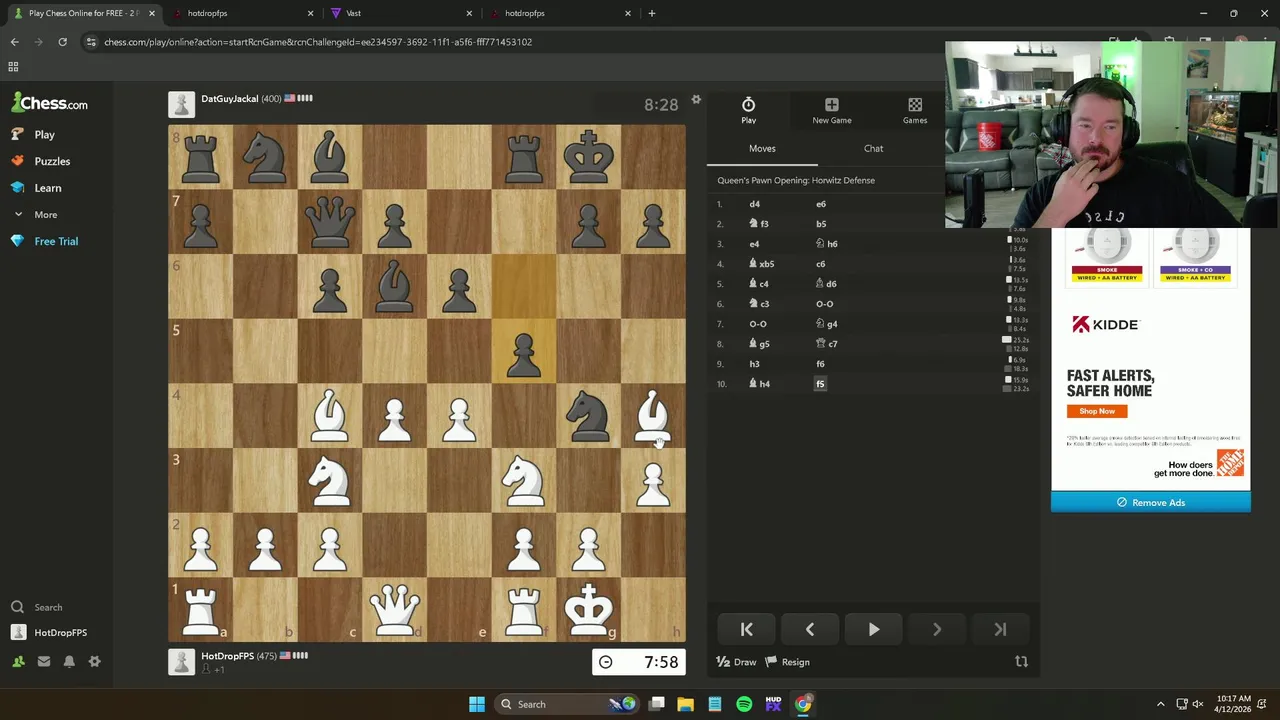Click the Chess.com logo
The height and width of the screenshot is (720, 1280).
49,103
